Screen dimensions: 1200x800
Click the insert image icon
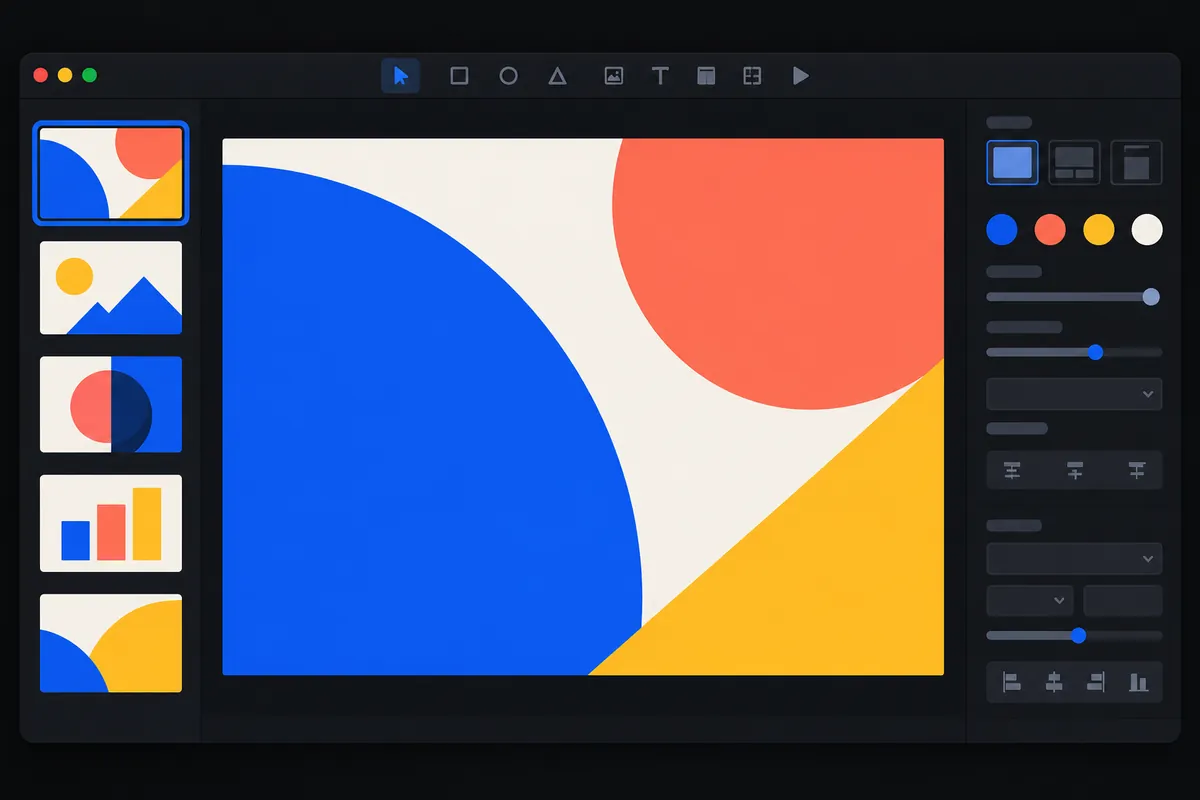(614, 76)
